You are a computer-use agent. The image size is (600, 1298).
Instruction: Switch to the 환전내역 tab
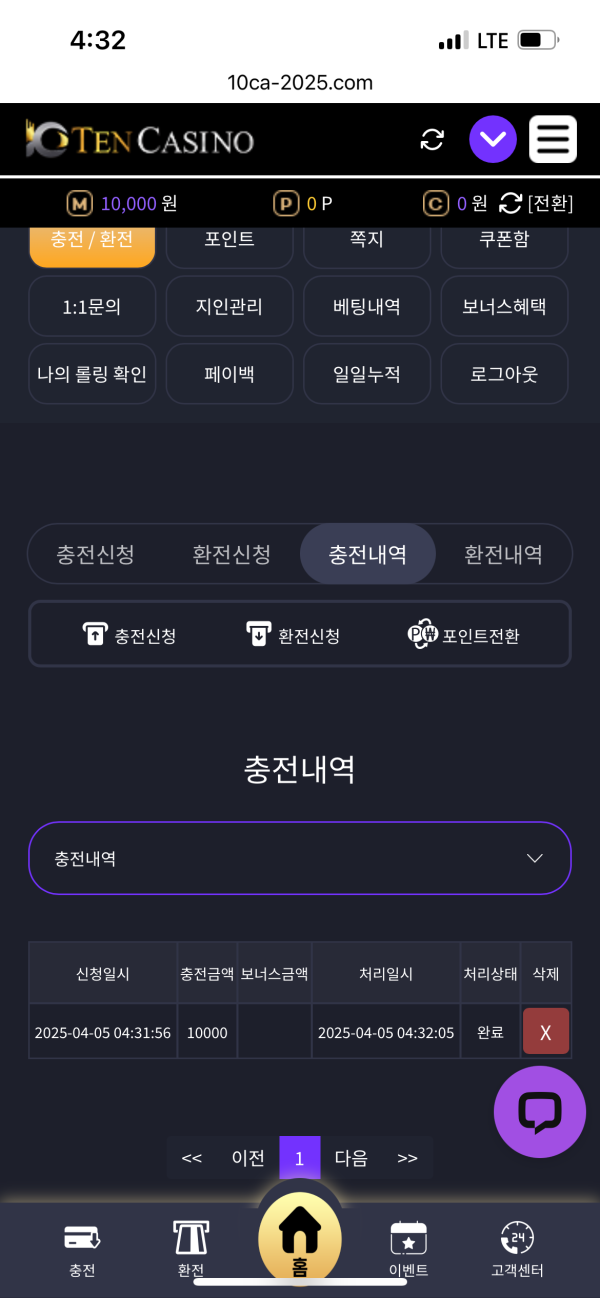coord(503,554)
